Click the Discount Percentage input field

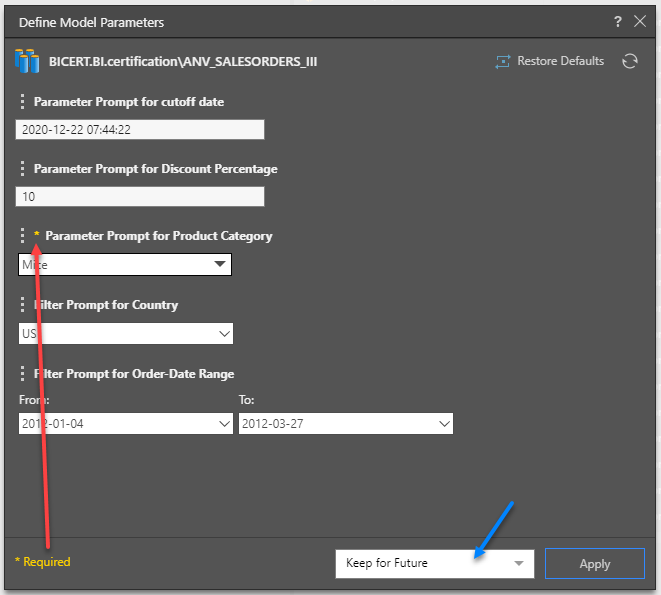(140, 197)
